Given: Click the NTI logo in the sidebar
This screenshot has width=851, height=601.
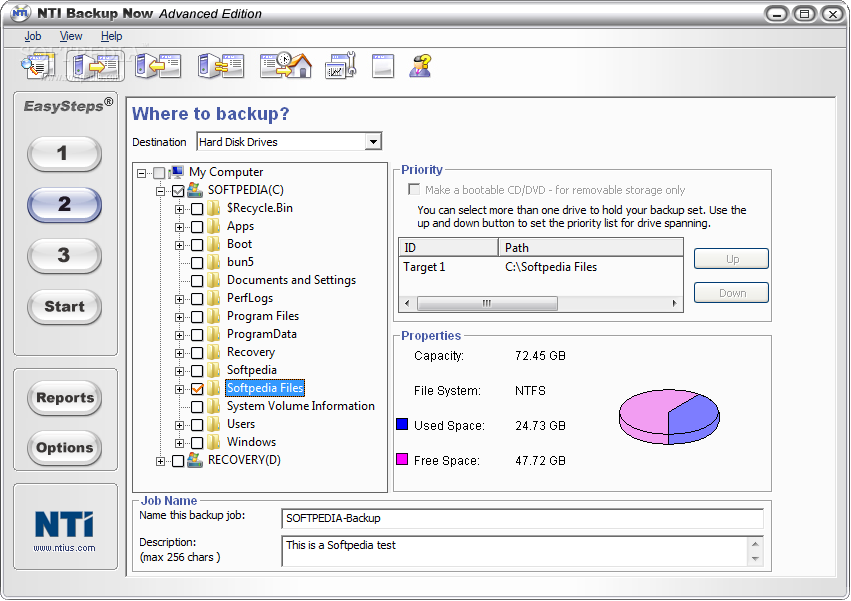Looking at the screenshot, I should 64,524.
